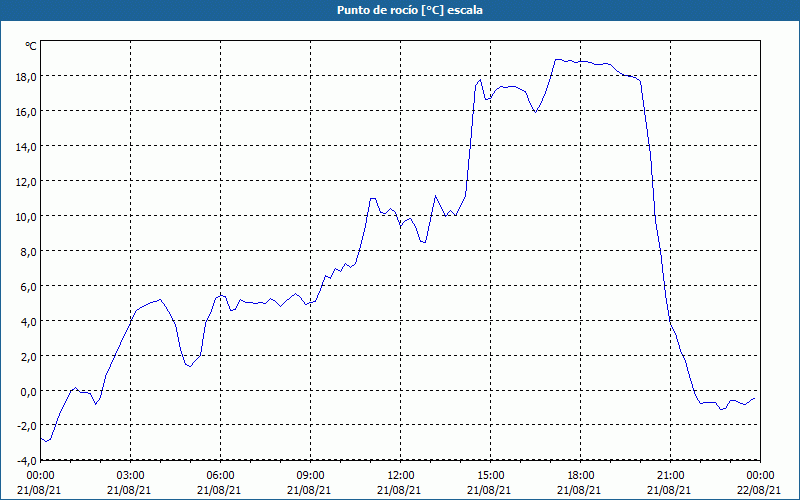Click the -2,0 y-axis value
The image size is (800, 500).
pos(27,427)
